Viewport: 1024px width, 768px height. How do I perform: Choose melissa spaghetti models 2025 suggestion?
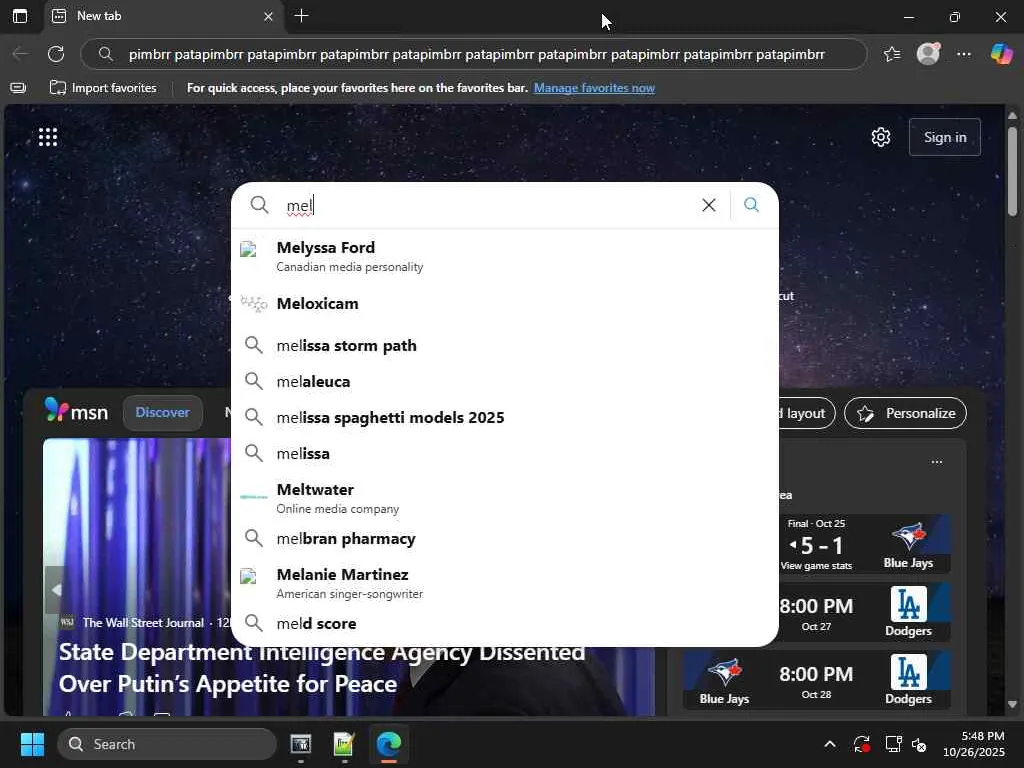[505, 417]
